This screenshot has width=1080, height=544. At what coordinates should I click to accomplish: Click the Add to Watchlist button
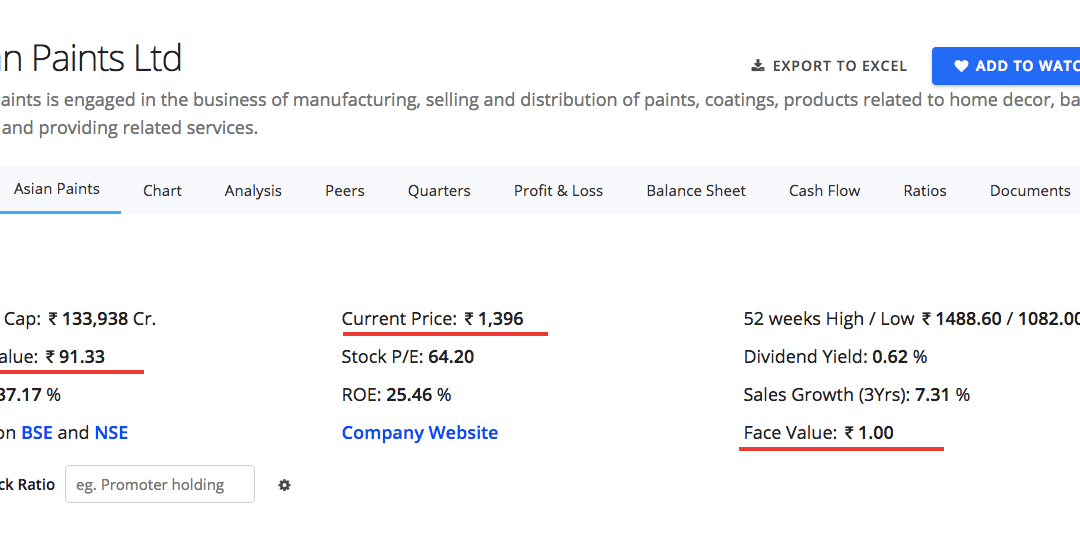pyautogui.click(x=1006, y=66)
